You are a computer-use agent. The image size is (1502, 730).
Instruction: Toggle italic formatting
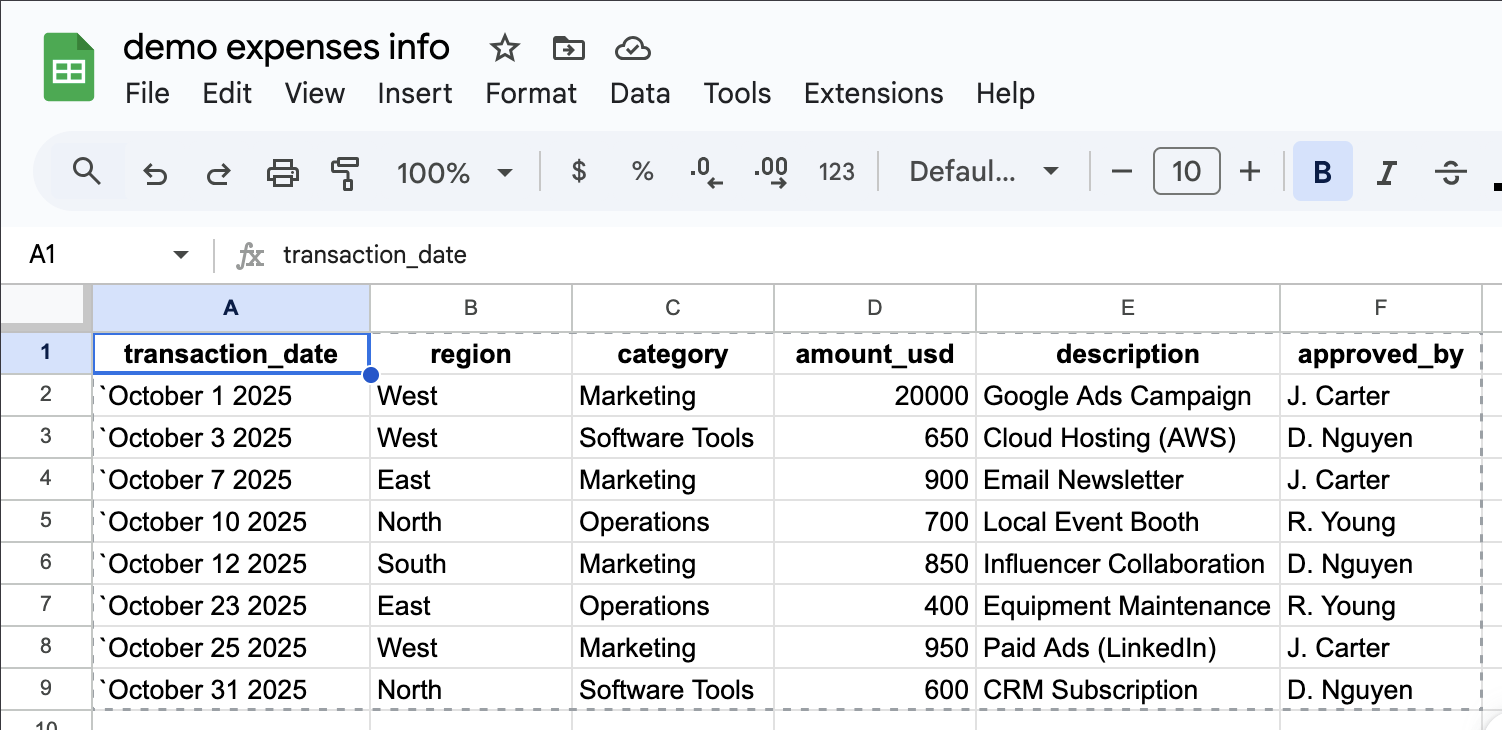[x=1386, y=171]
